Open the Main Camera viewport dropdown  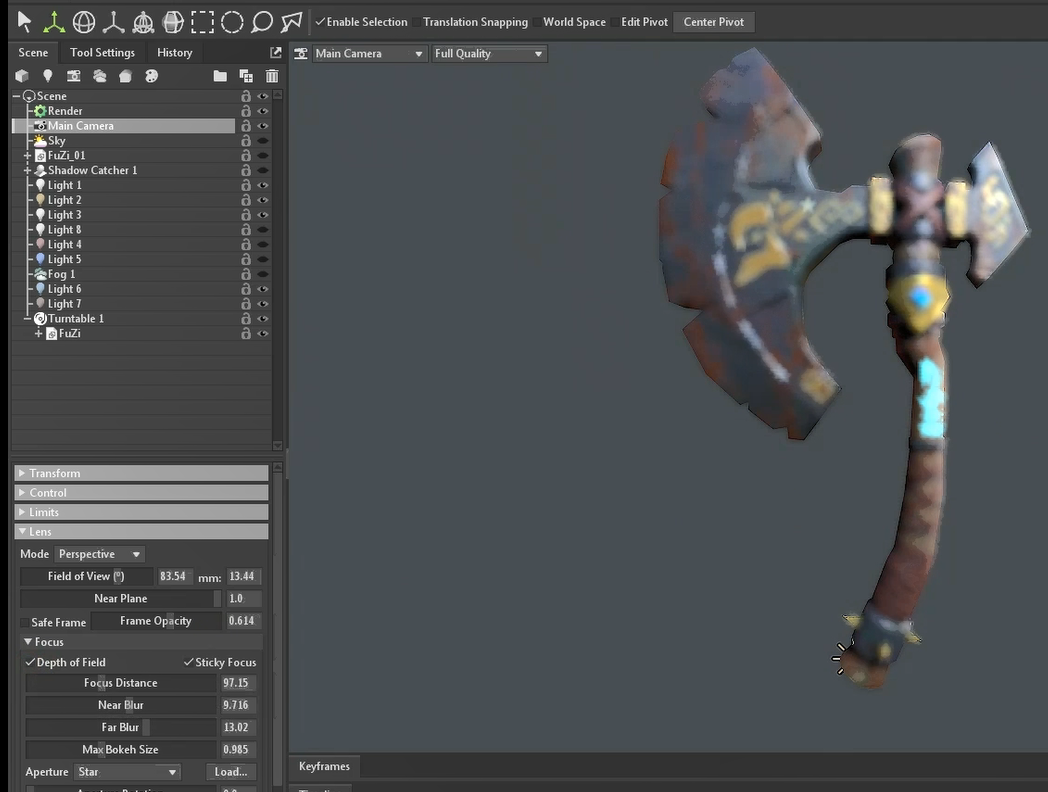368,53
